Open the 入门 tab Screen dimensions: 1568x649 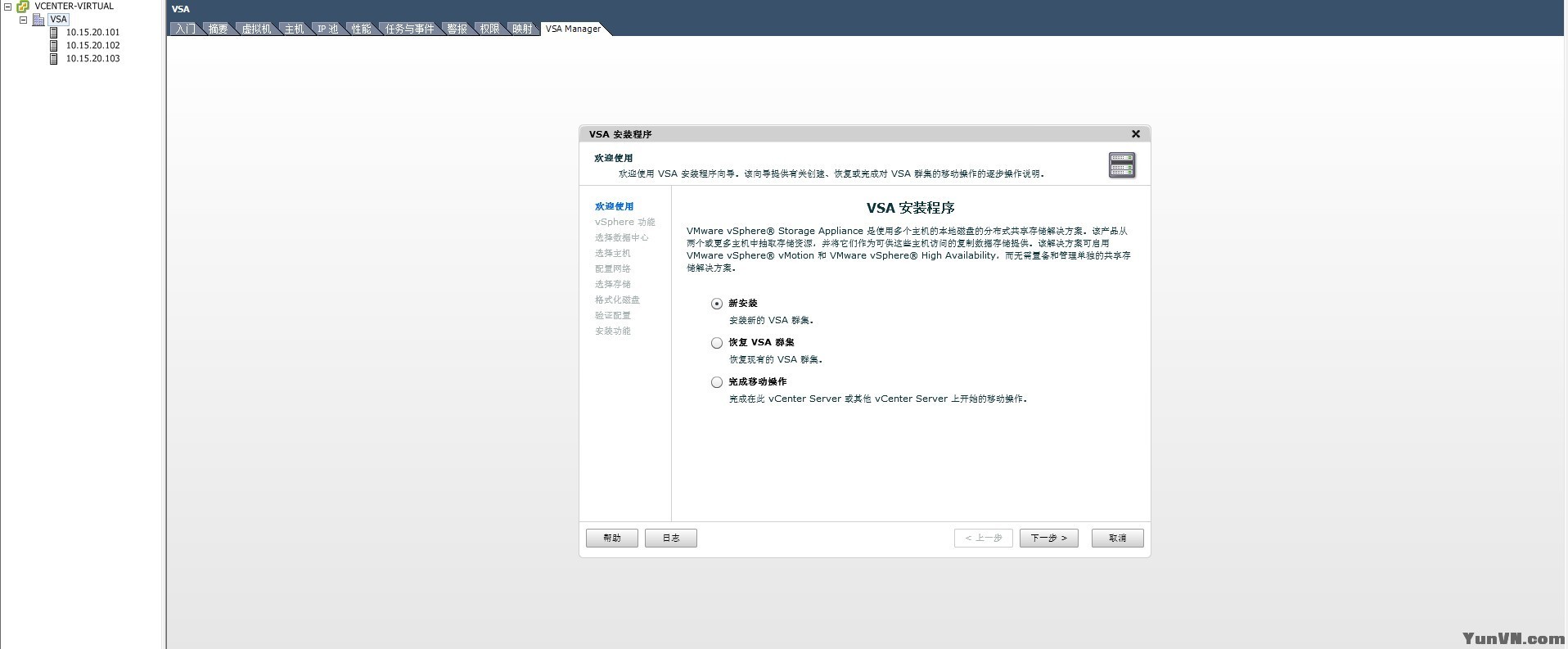point(186,29)
